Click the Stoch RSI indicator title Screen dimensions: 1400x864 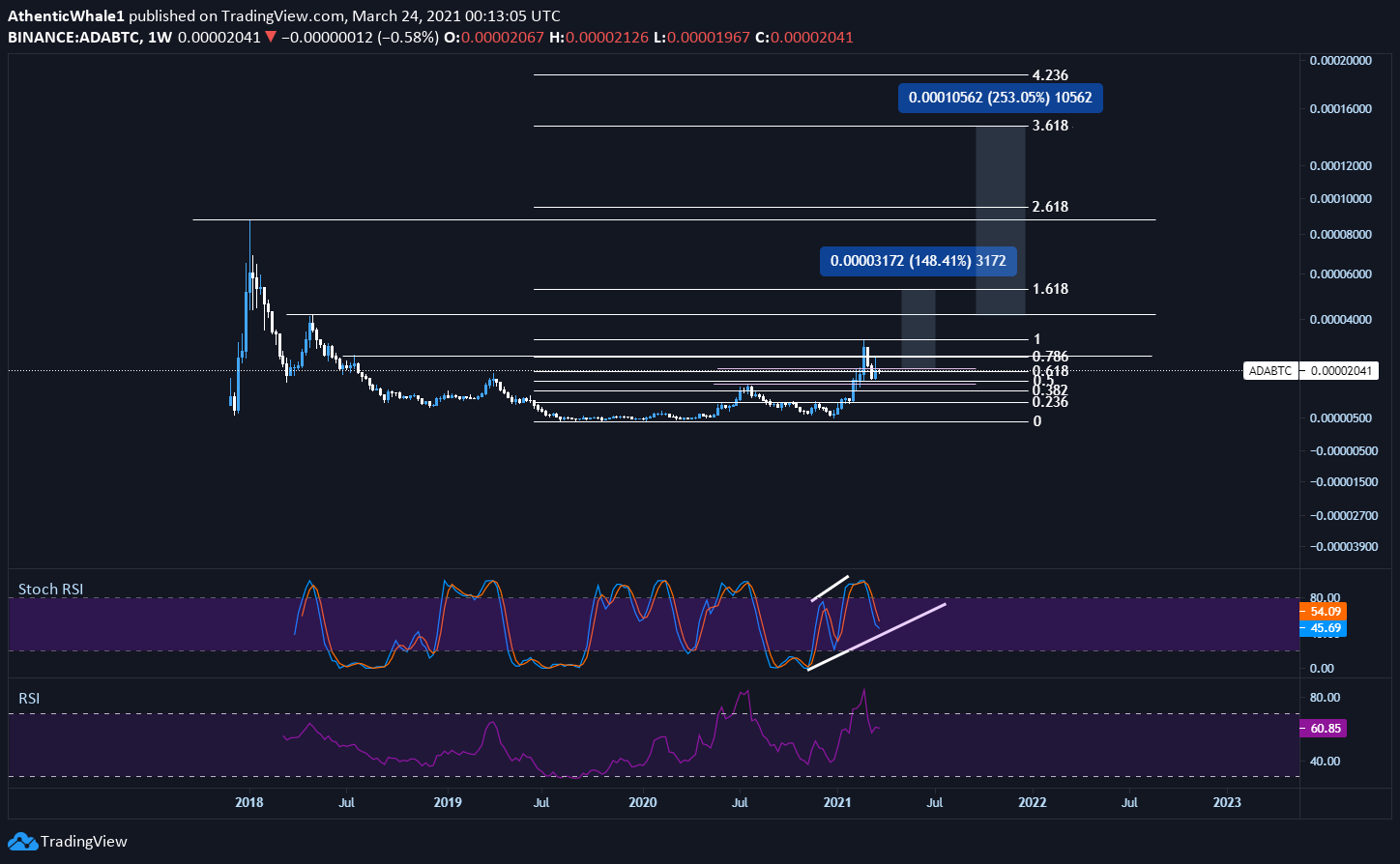pos(50,589)
